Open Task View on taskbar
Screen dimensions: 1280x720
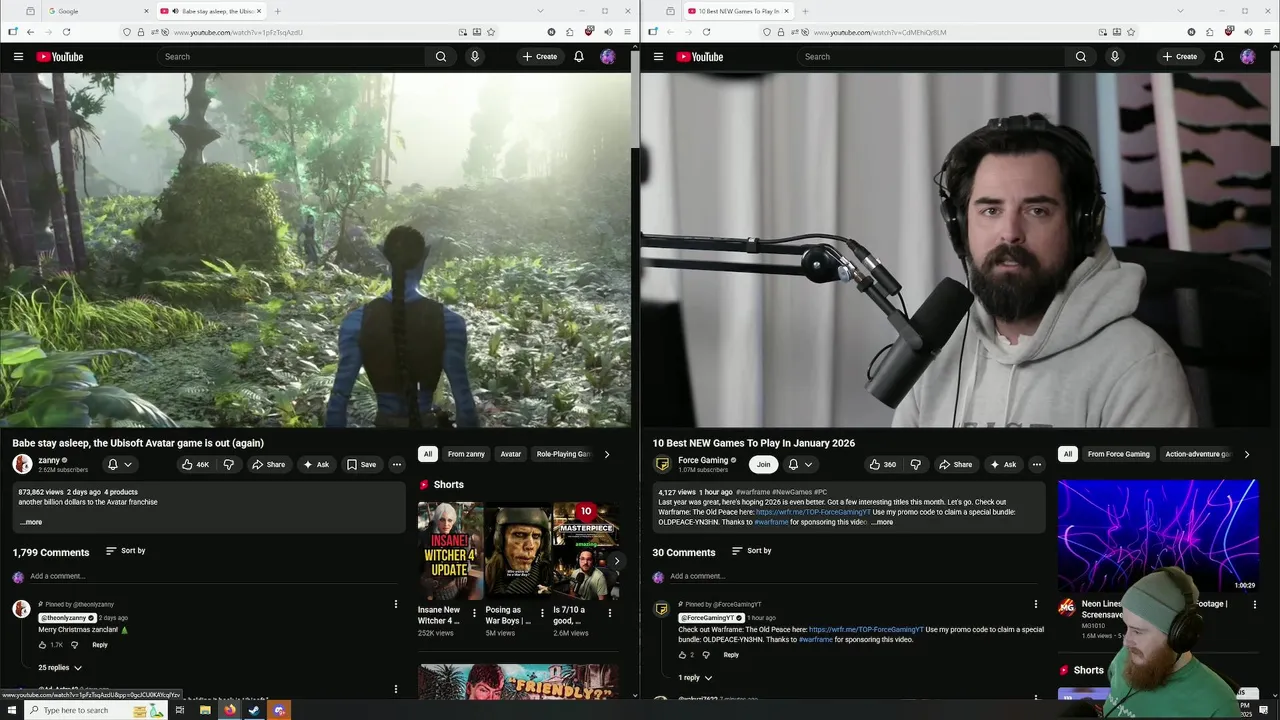[180, 710]
